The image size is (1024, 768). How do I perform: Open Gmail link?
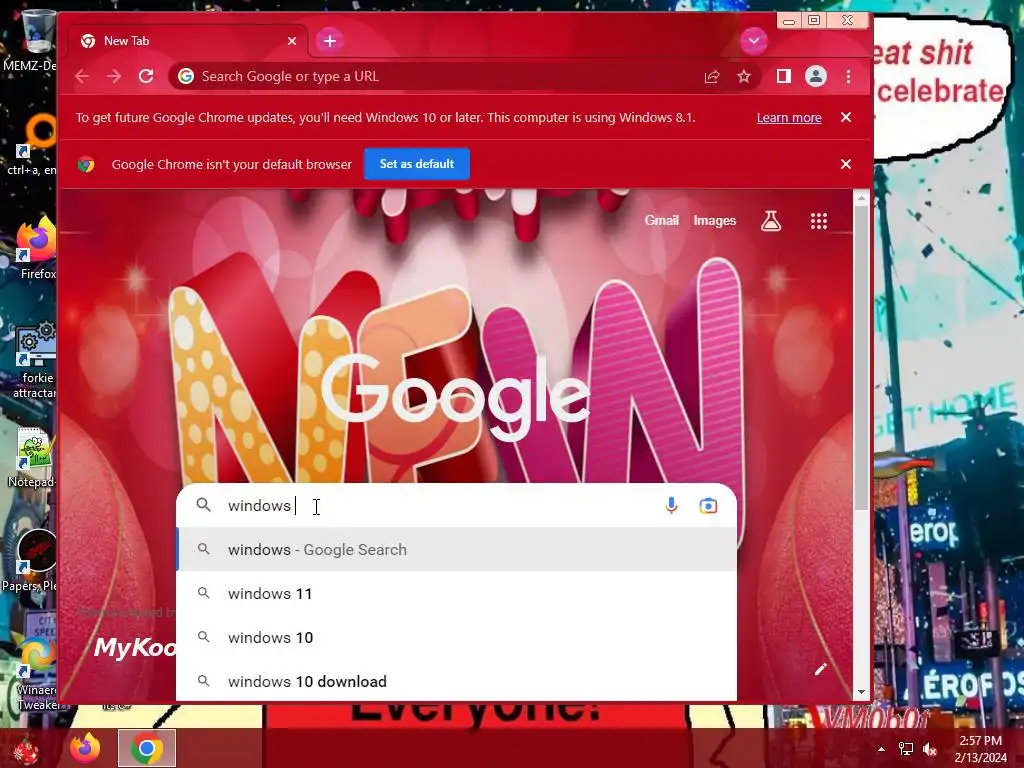pyautogui.click(x=662, y=221)
